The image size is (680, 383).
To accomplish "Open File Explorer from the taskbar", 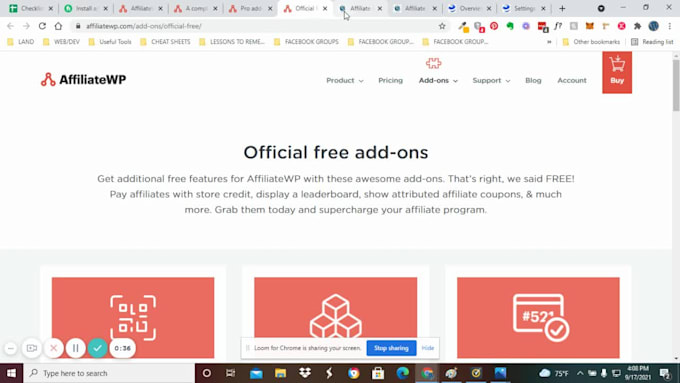I will [x=280, y=373].
